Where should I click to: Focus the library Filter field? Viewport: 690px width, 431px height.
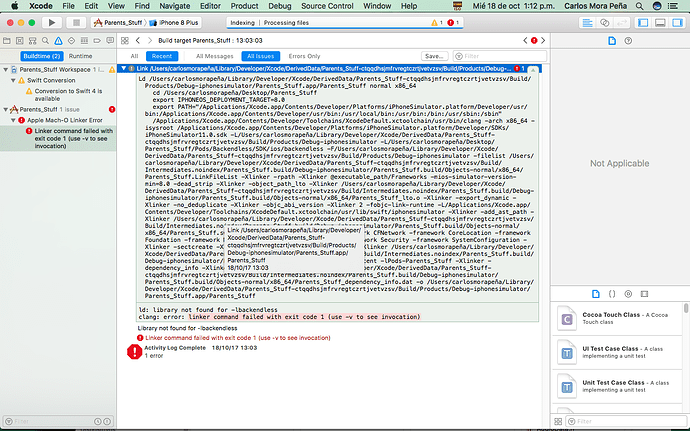(x=625, y=421)
